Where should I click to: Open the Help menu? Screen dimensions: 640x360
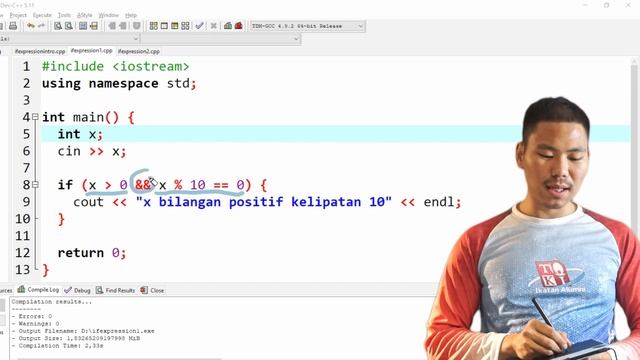[x=131, y=15]
